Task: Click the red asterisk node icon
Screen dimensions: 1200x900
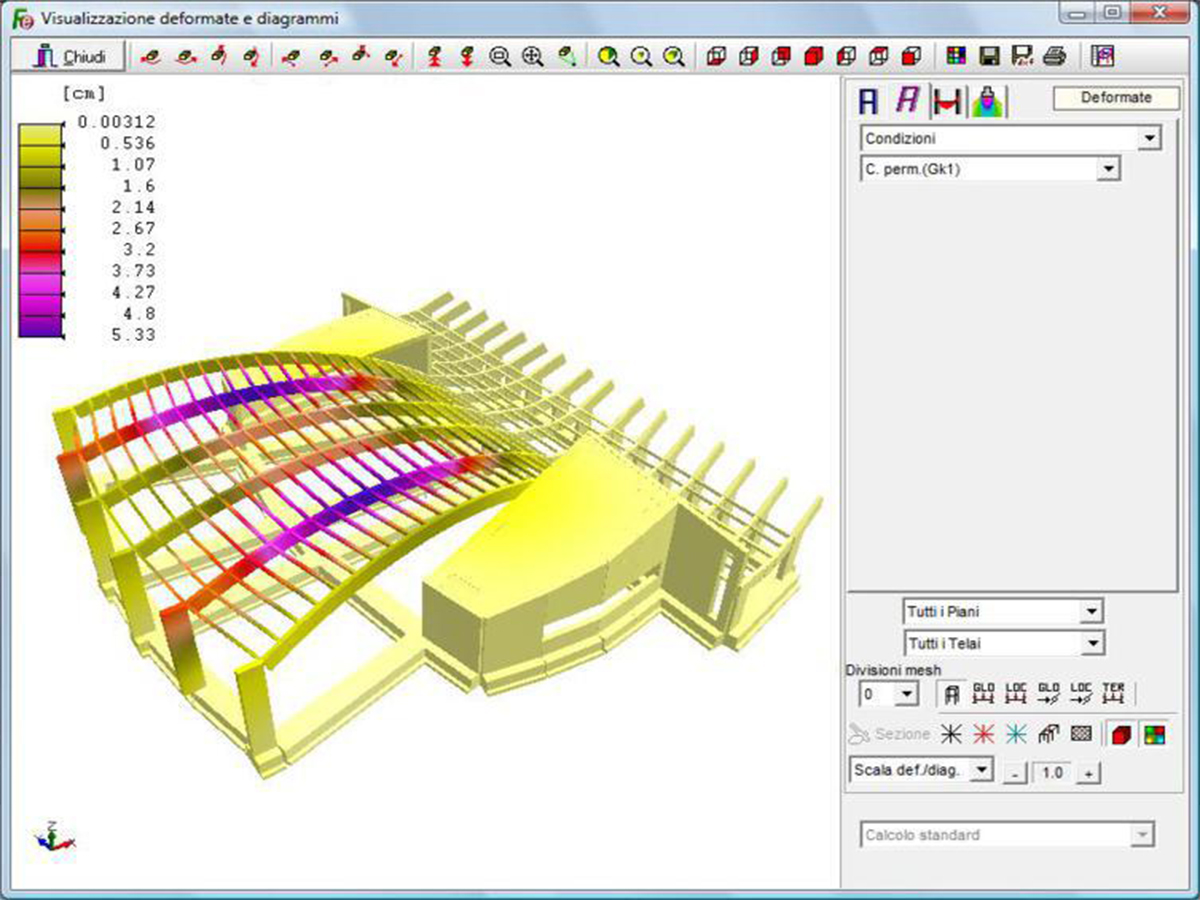Action: [984, 735]
